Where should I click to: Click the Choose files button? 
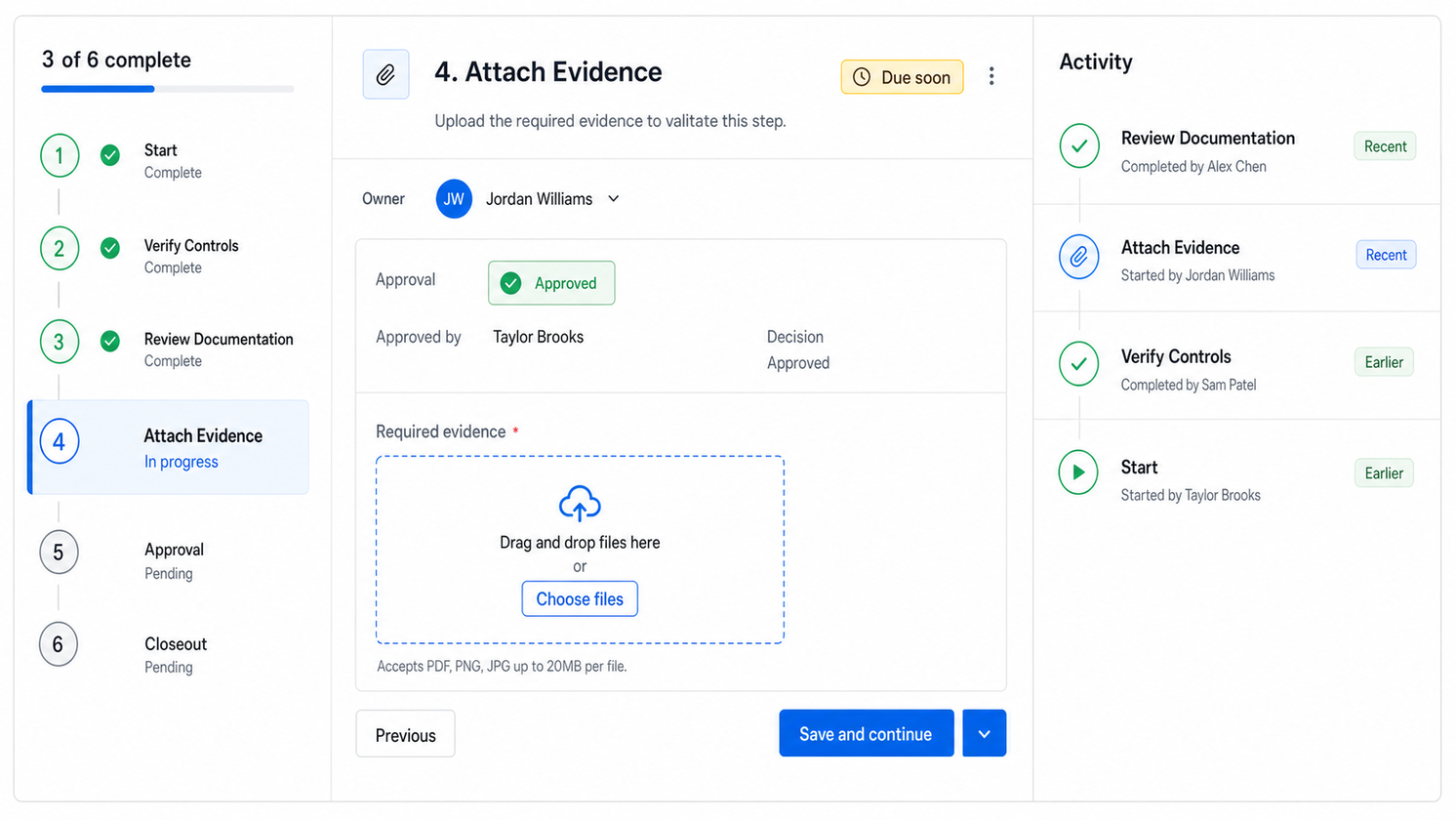tap(580, 599)
